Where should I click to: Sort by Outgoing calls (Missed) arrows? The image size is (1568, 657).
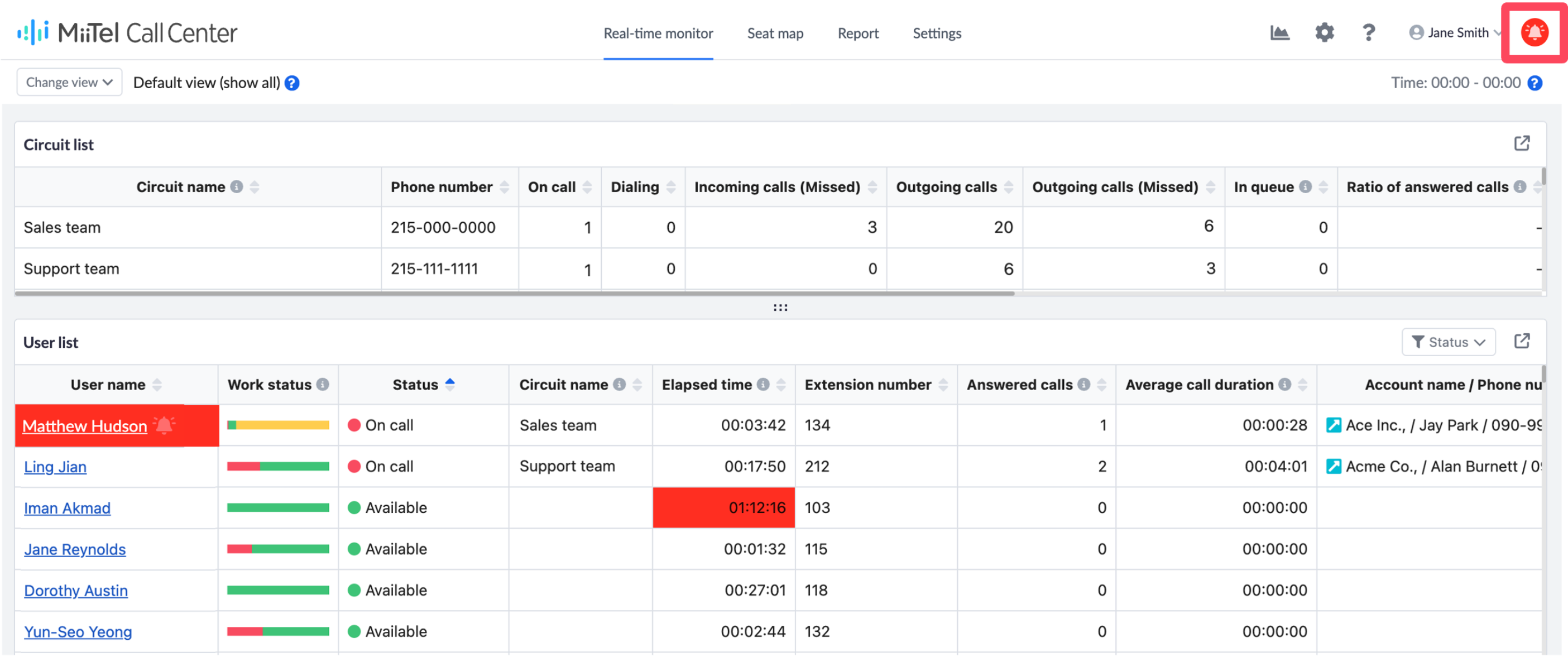tap(1210, 187)
